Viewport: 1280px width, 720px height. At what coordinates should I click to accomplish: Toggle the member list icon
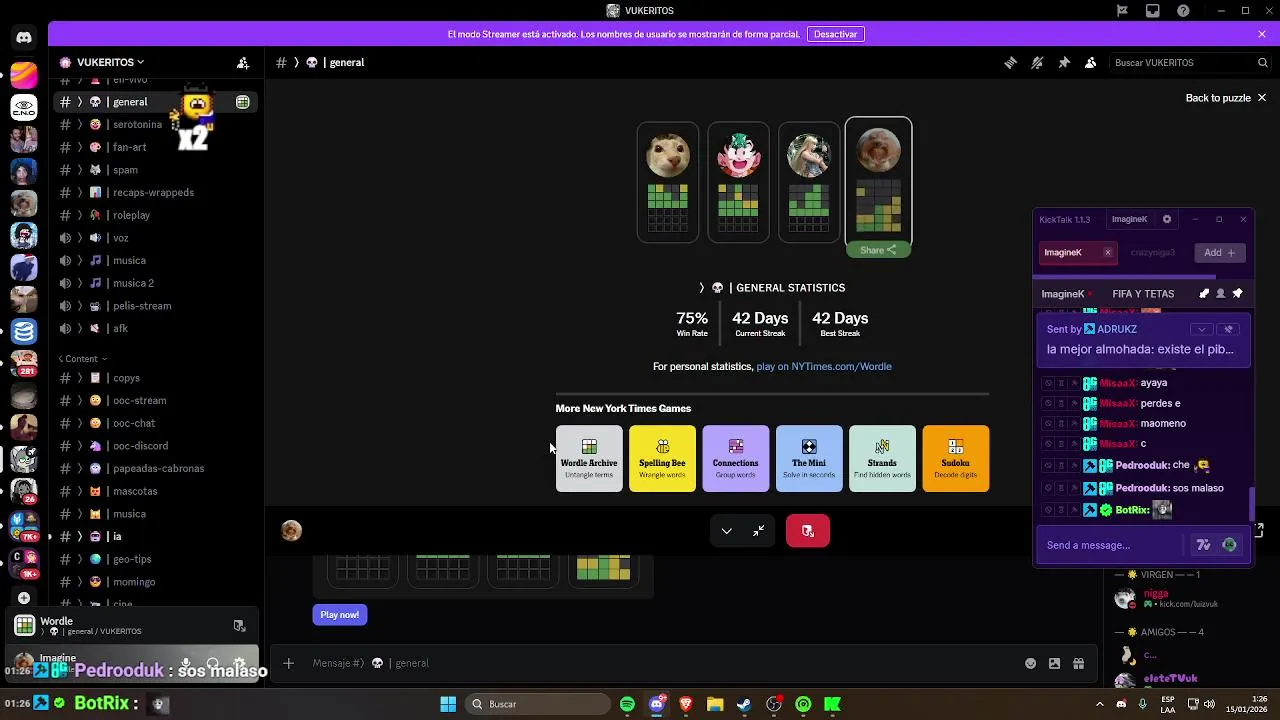pyautogui.click(x=1090, y=62)
